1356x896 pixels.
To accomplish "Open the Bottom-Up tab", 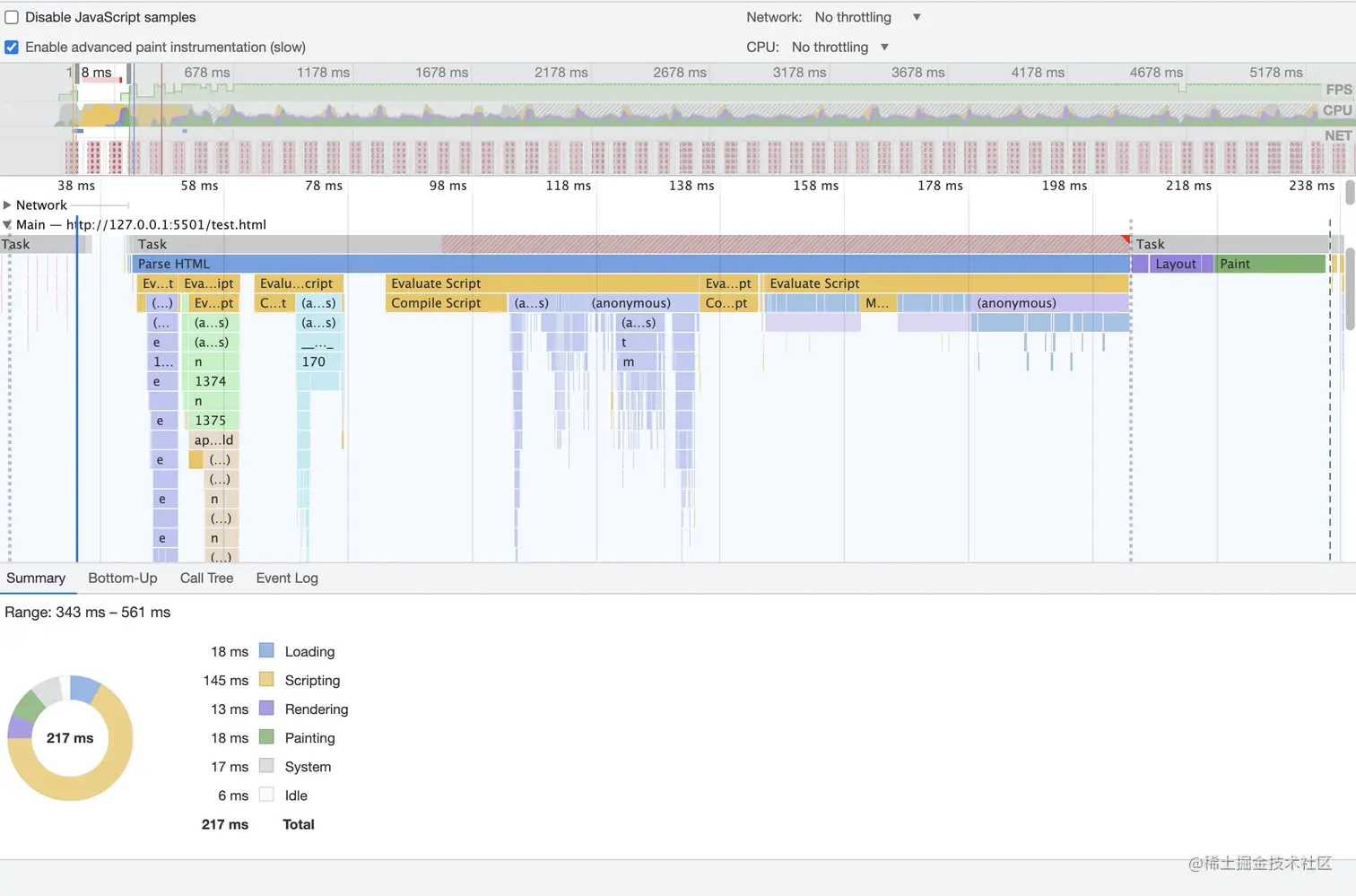I will tap(123, 578).
